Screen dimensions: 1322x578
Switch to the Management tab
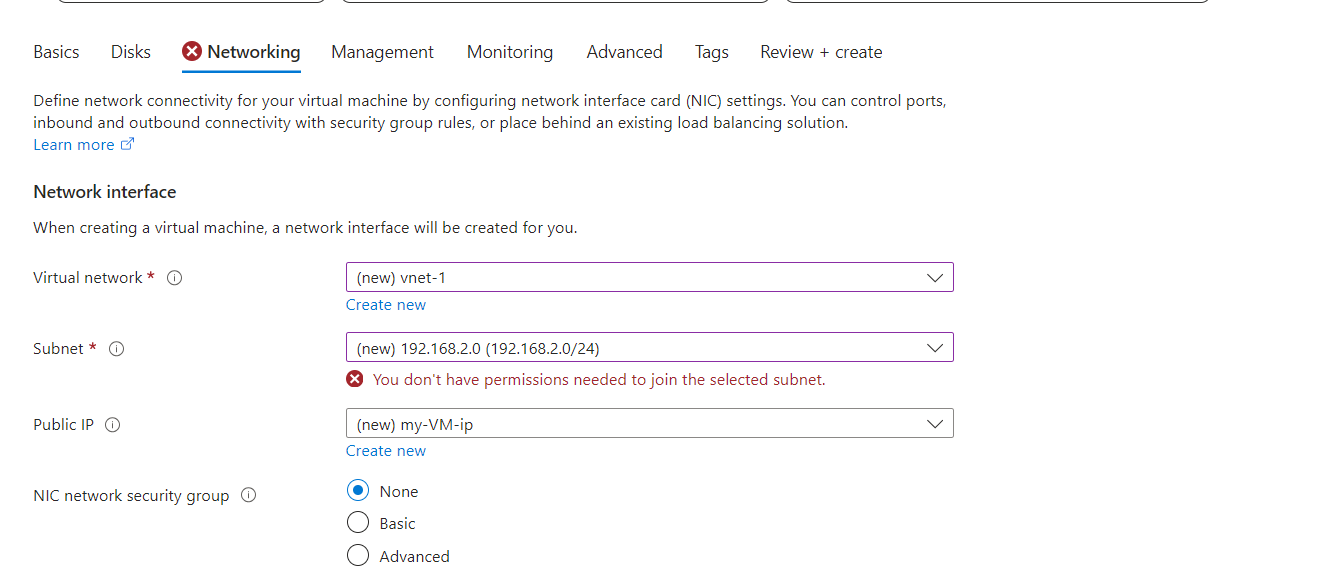pyautogui.click(x=382, y=51)
